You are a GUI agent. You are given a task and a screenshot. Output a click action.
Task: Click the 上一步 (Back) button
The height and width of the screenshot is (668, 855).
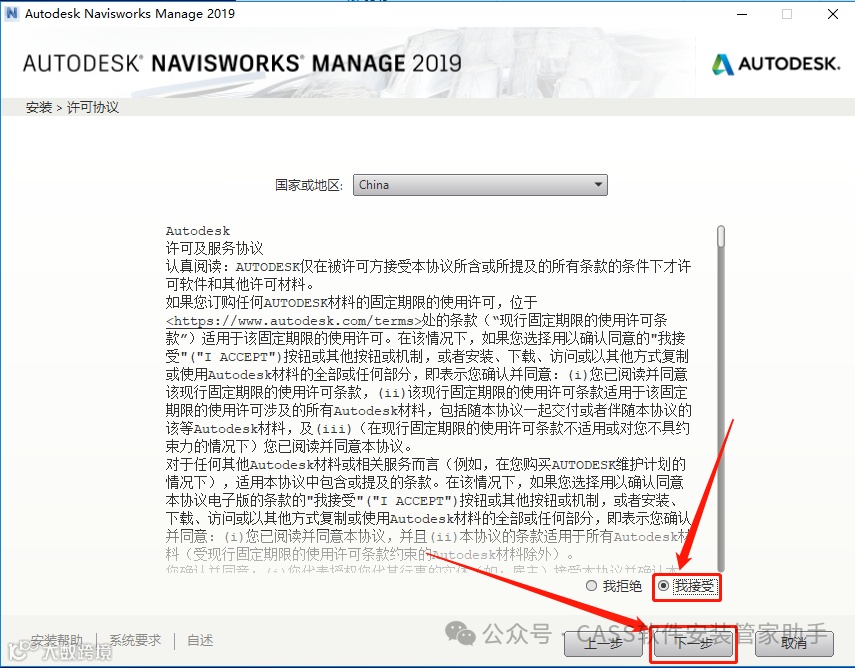[x=604, y=643]
